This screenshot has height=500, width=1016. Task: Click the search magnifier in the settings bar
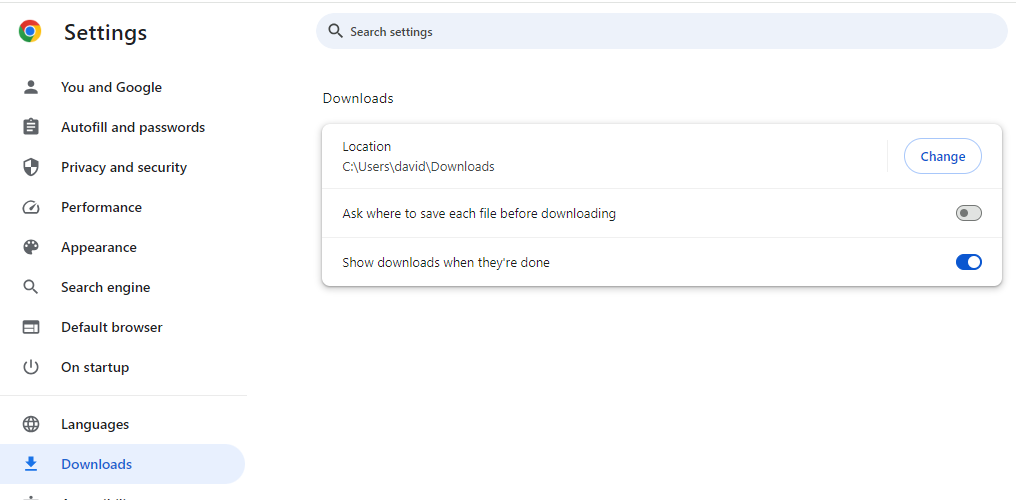[x=335, y=31]
